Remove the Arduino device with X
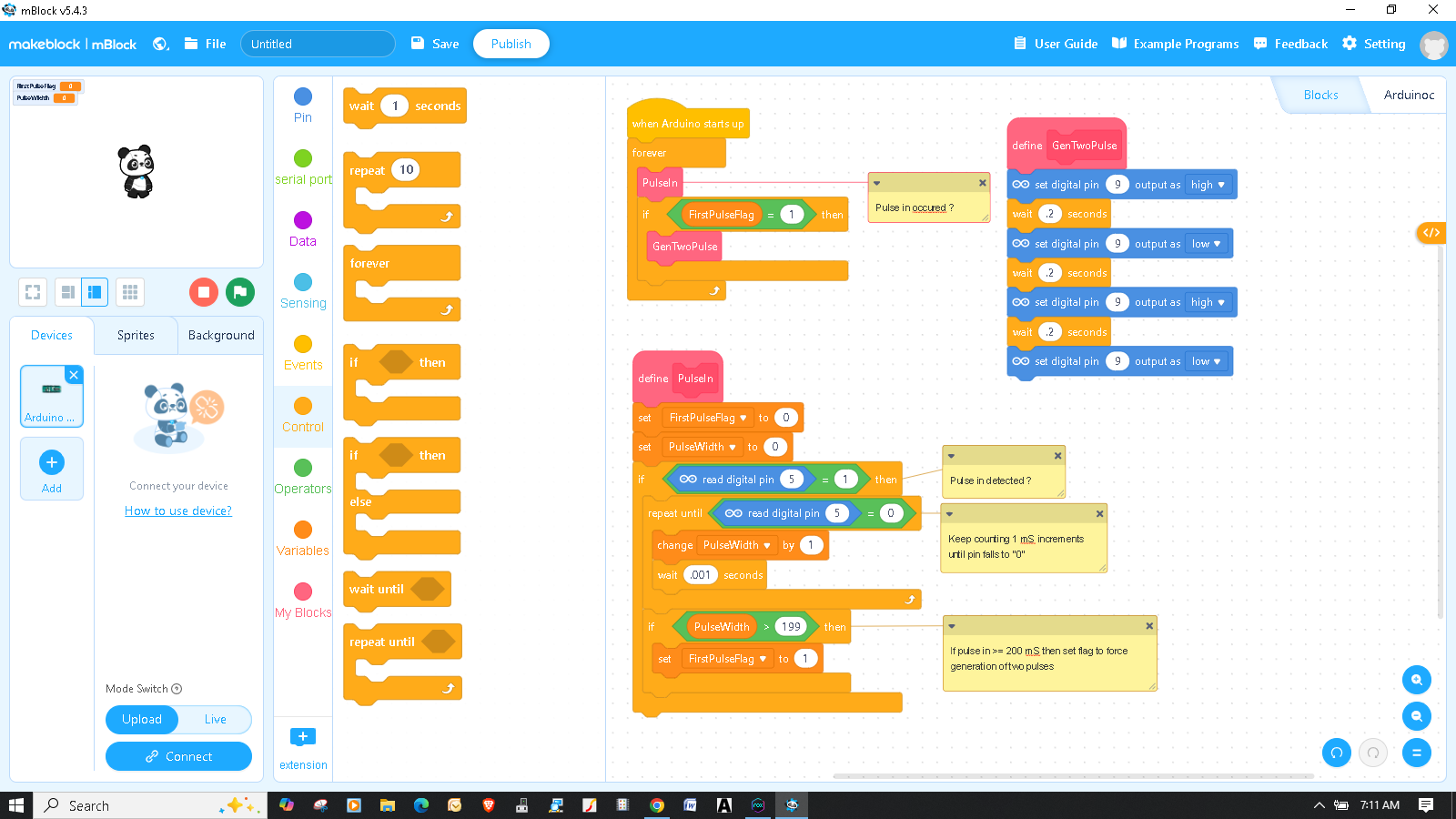This screenshot has height=819, width=1456. 75,375
